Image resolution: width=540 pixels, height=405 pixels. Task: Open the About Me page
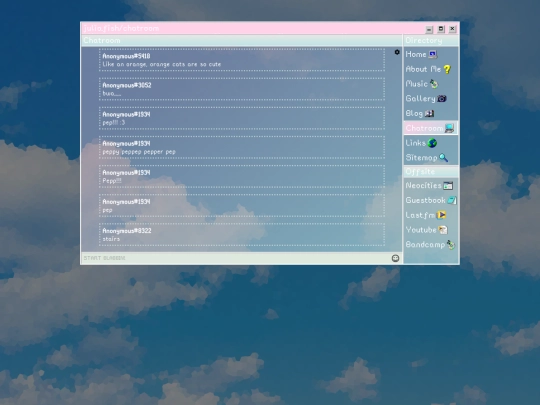tap(423, 69)
